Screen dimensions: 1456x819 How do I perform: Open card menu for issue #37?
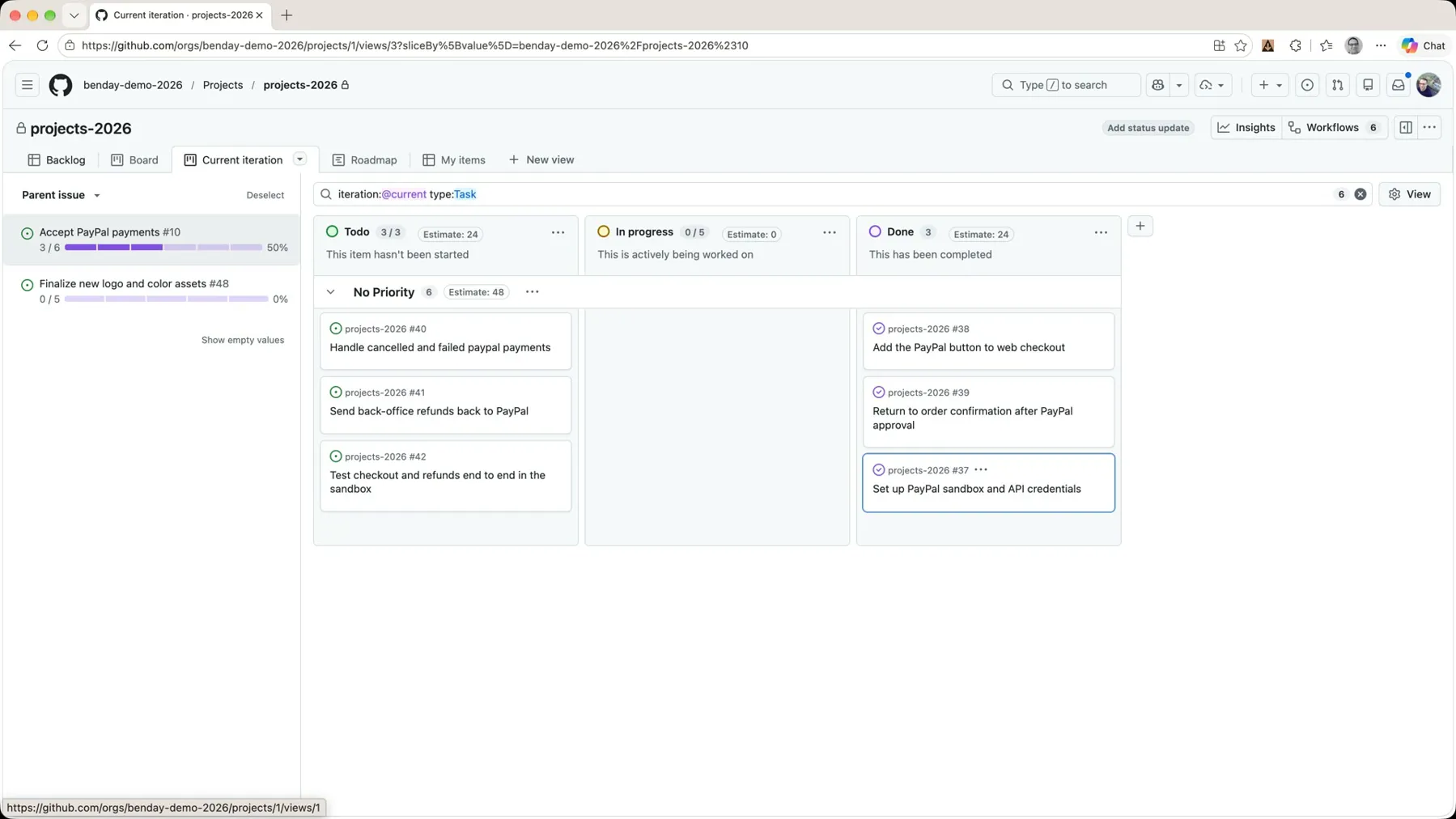pos(981,470)
